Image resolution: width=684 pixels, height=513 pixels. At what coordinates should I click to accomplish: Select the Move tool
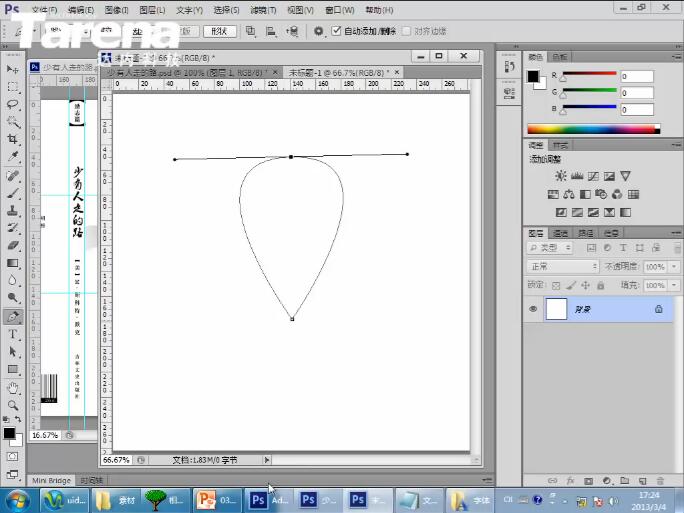(x=13, y=69)
